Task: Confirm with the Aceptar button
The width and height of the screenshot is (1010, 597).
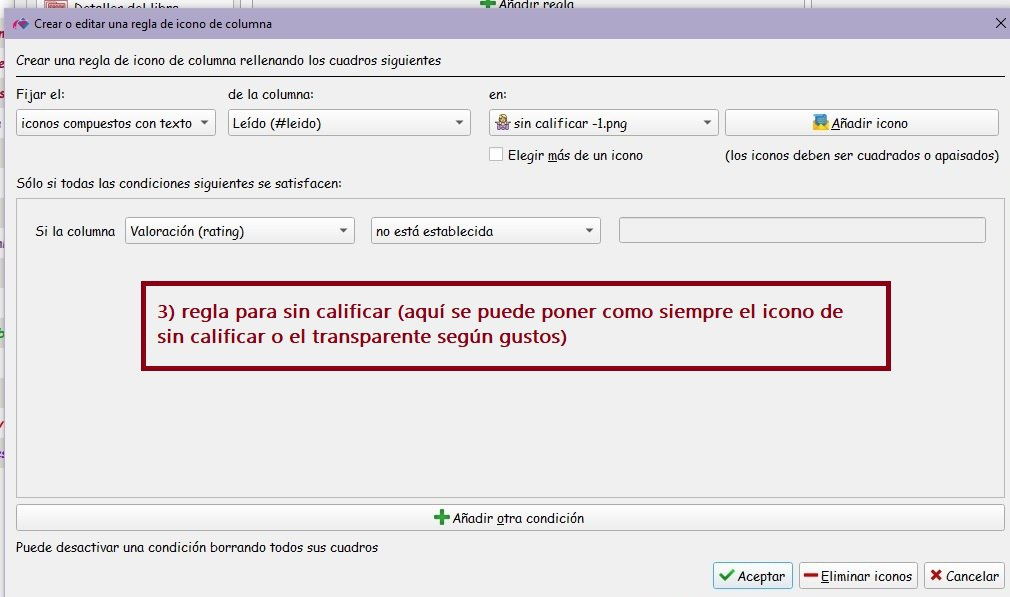Action: click(x=752, y=576)
